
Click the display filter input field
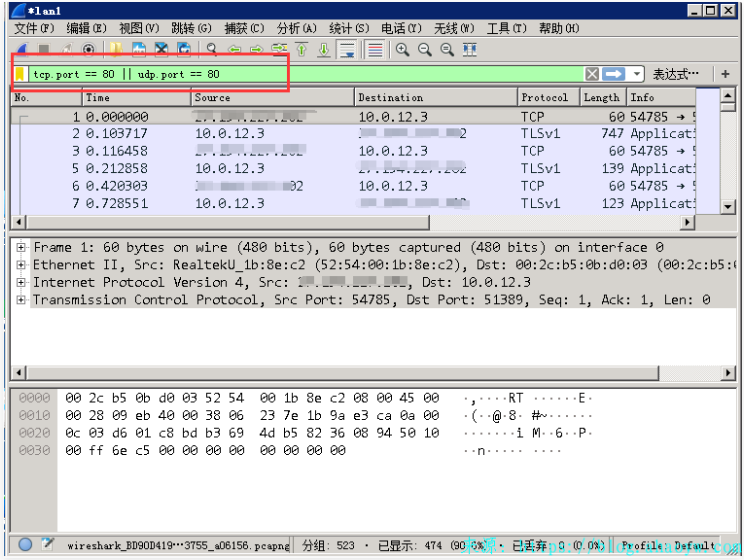pyautogui.click(x=300, y=74)
